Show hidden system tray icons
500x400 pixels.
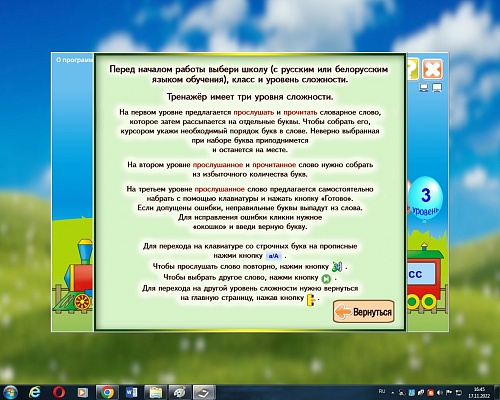[393, 393]
